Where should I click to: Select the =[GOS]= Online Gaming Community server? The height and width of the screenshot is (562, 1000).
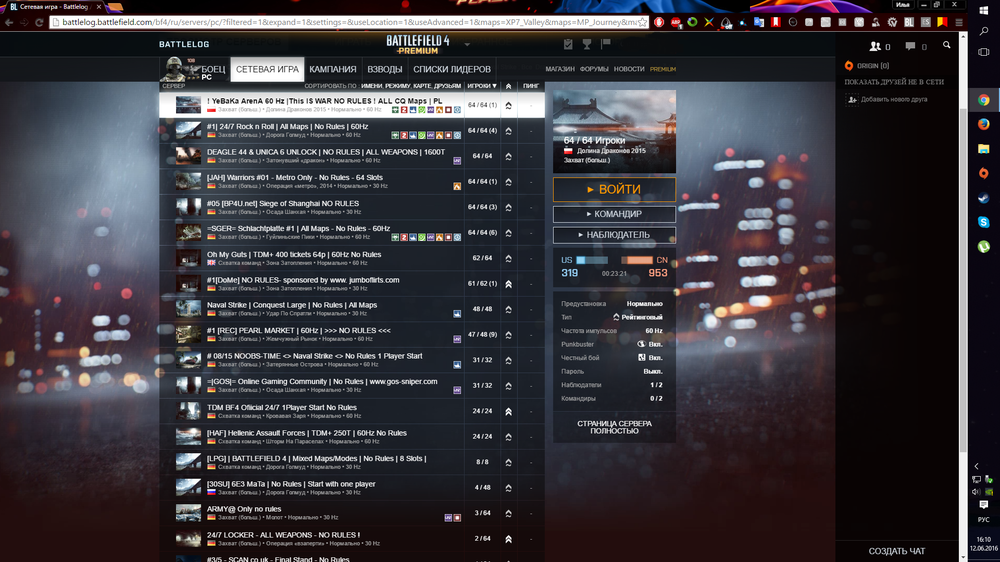[352, 386]
